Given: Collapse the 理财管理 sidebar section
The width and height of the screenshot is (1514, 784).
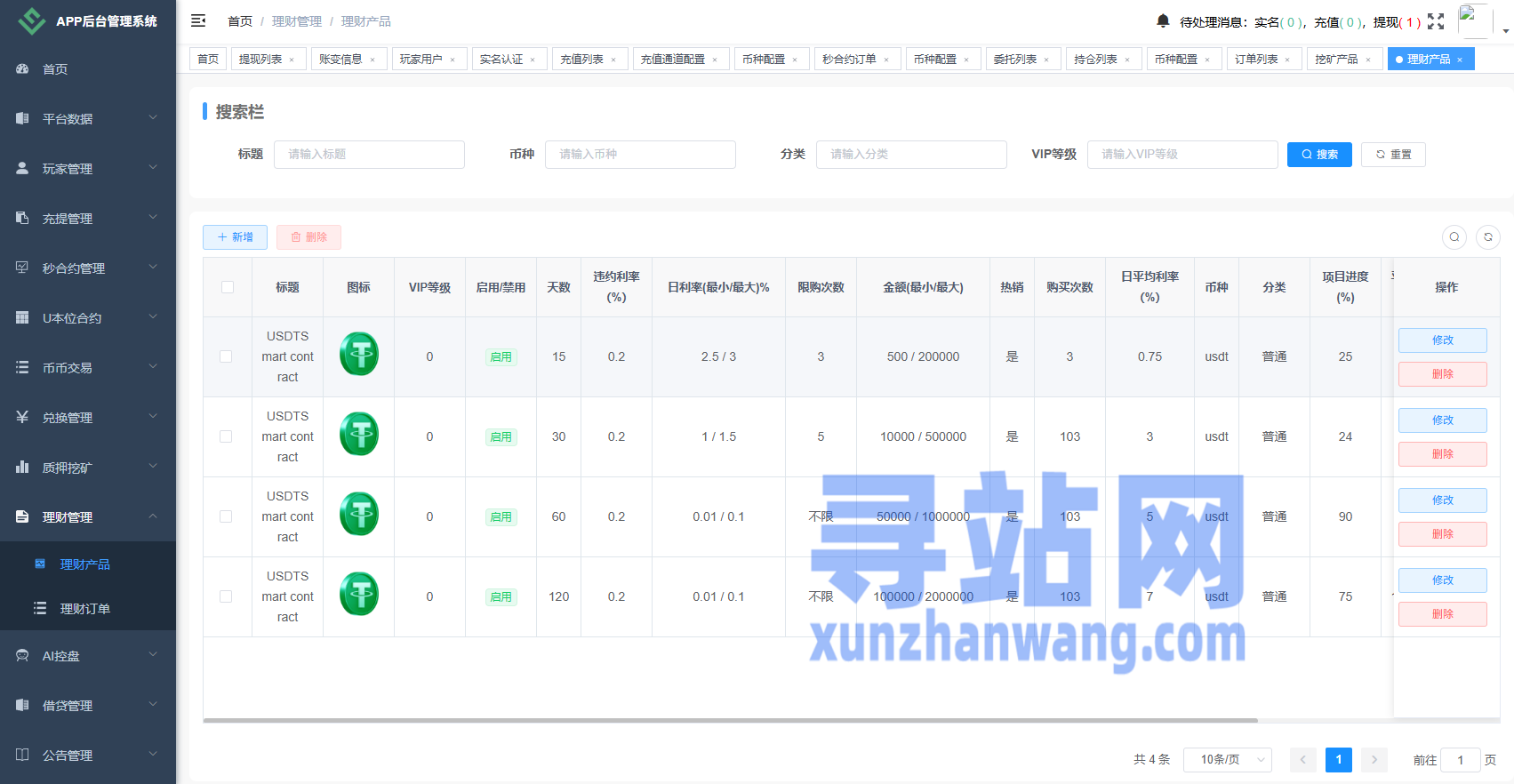Looking at the screenshot, I should coord(87,516).
